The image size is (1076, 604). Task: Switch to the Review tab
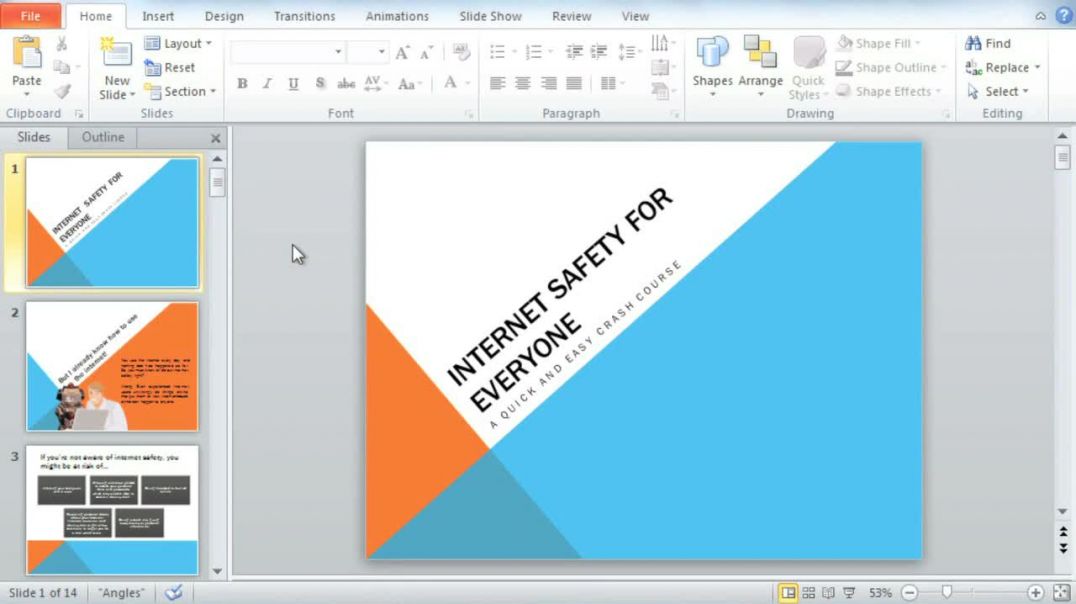572,16
